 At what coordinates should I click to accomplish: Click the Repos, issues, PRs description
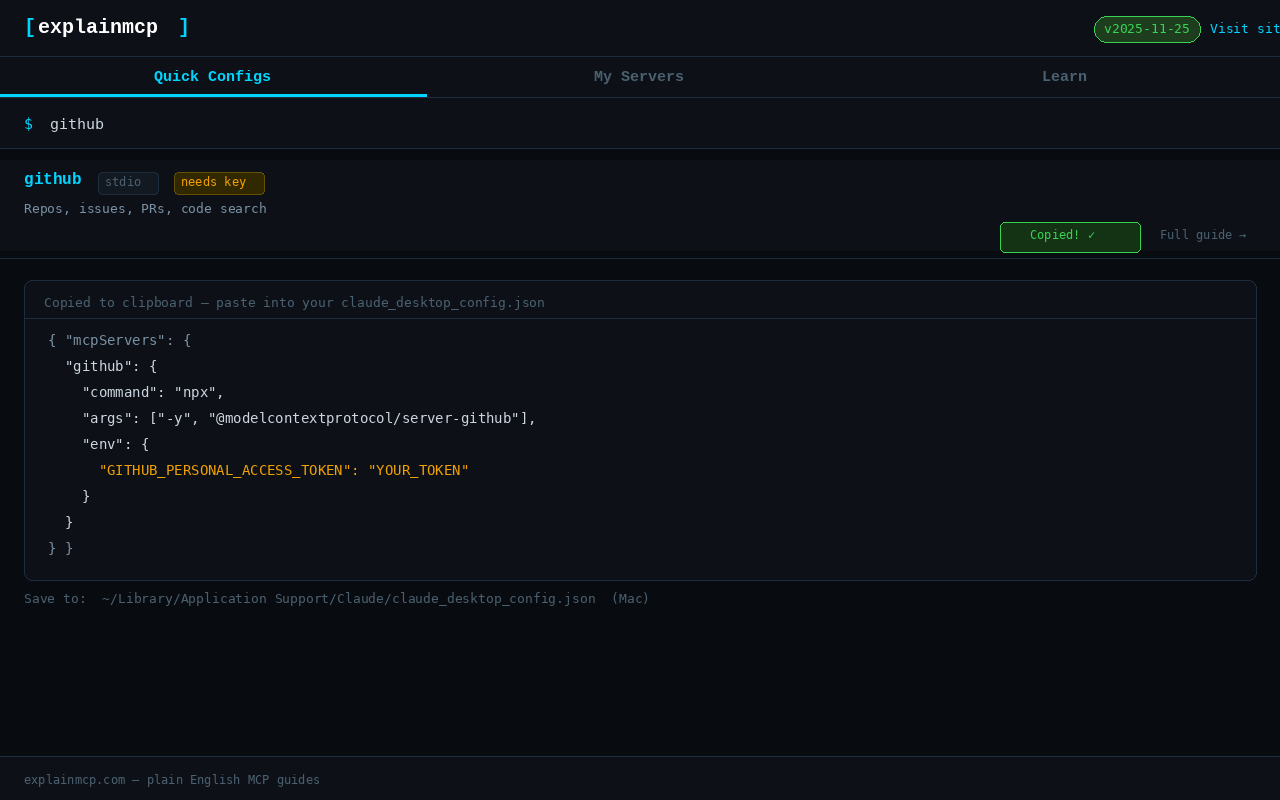[x=145, y=208]
